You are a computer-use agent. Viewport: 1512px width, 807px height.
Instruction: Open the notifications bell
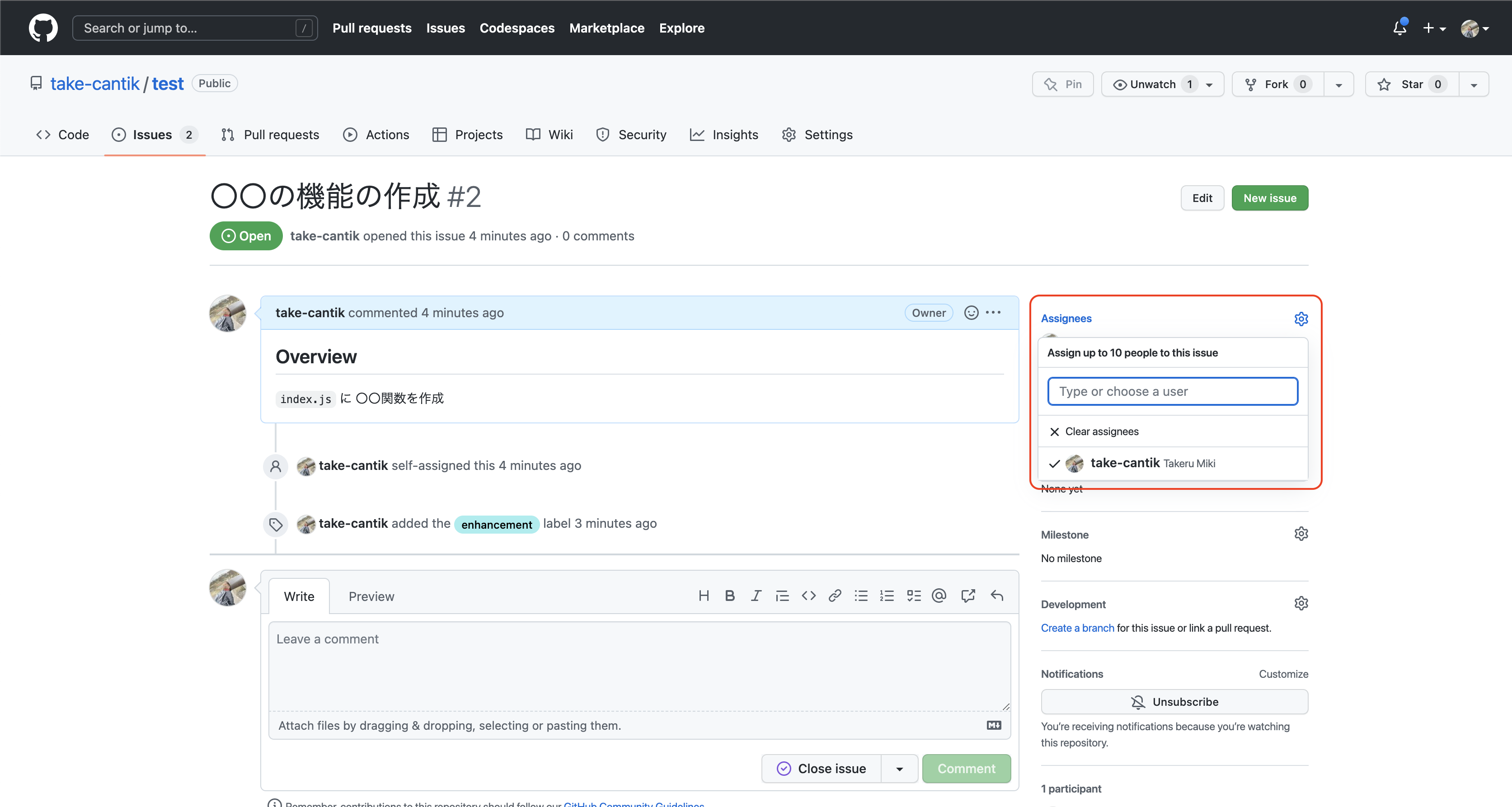pyautogui.click(x=1399, y=28)
